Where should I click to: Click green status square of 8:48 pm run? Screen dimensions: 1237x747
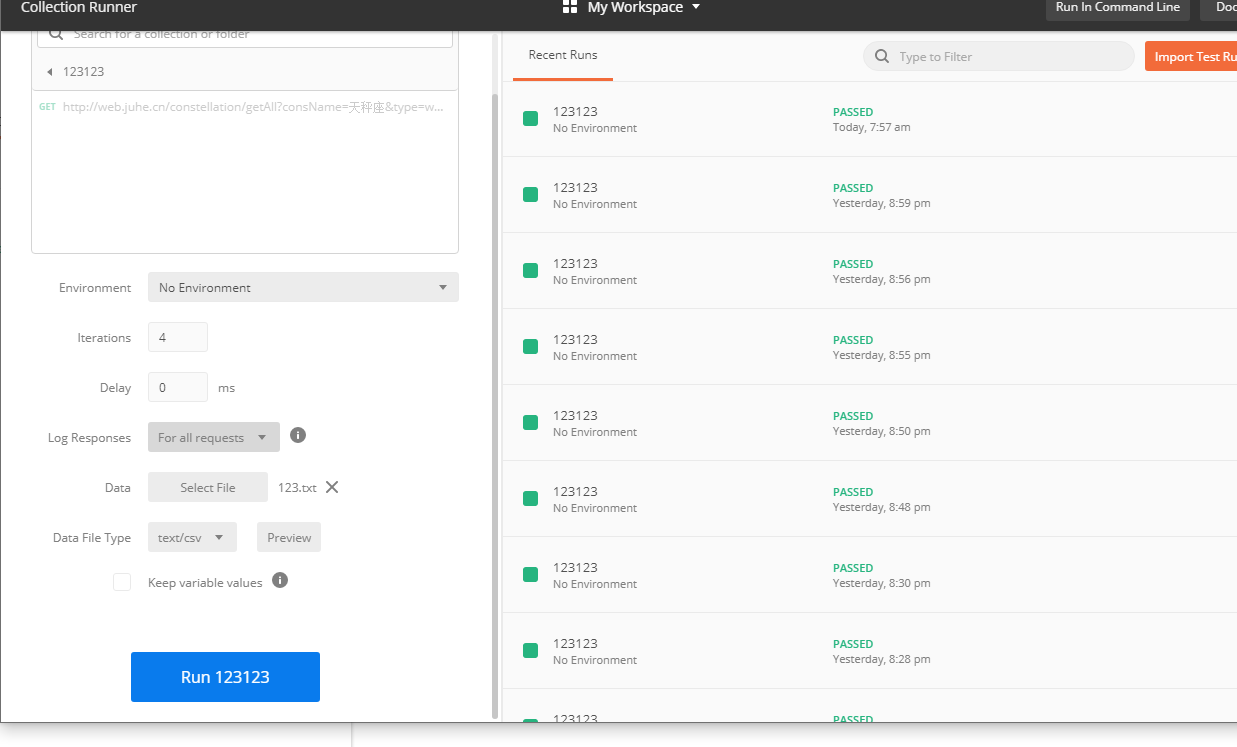pyautogui.click(x=530, y=499)
